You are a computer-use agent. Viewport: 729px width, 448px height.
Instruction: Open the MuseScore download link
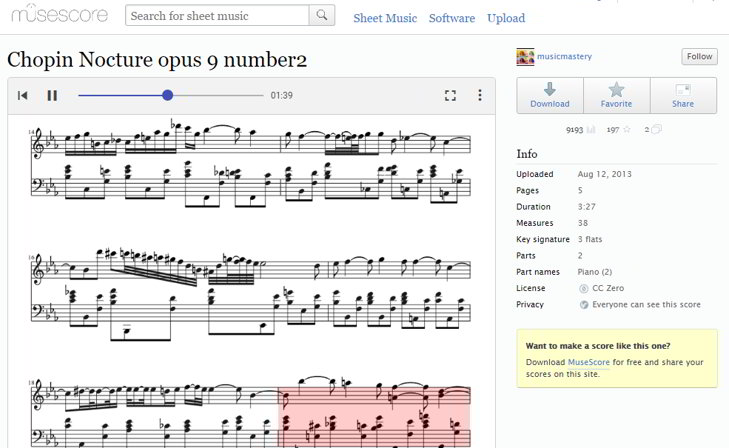pos(589,362)
